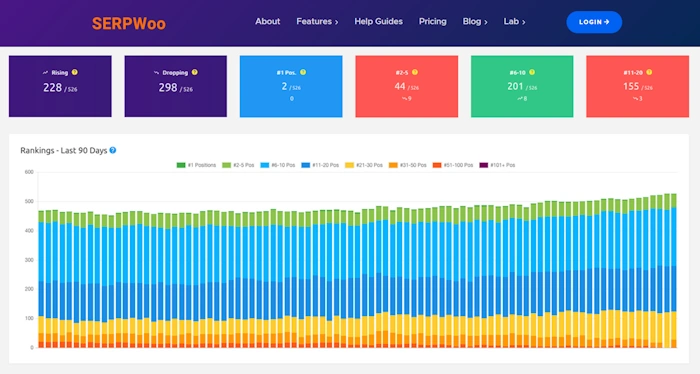700x374 pixels.
Task: Go to the Pricing page
Action: 432,21
